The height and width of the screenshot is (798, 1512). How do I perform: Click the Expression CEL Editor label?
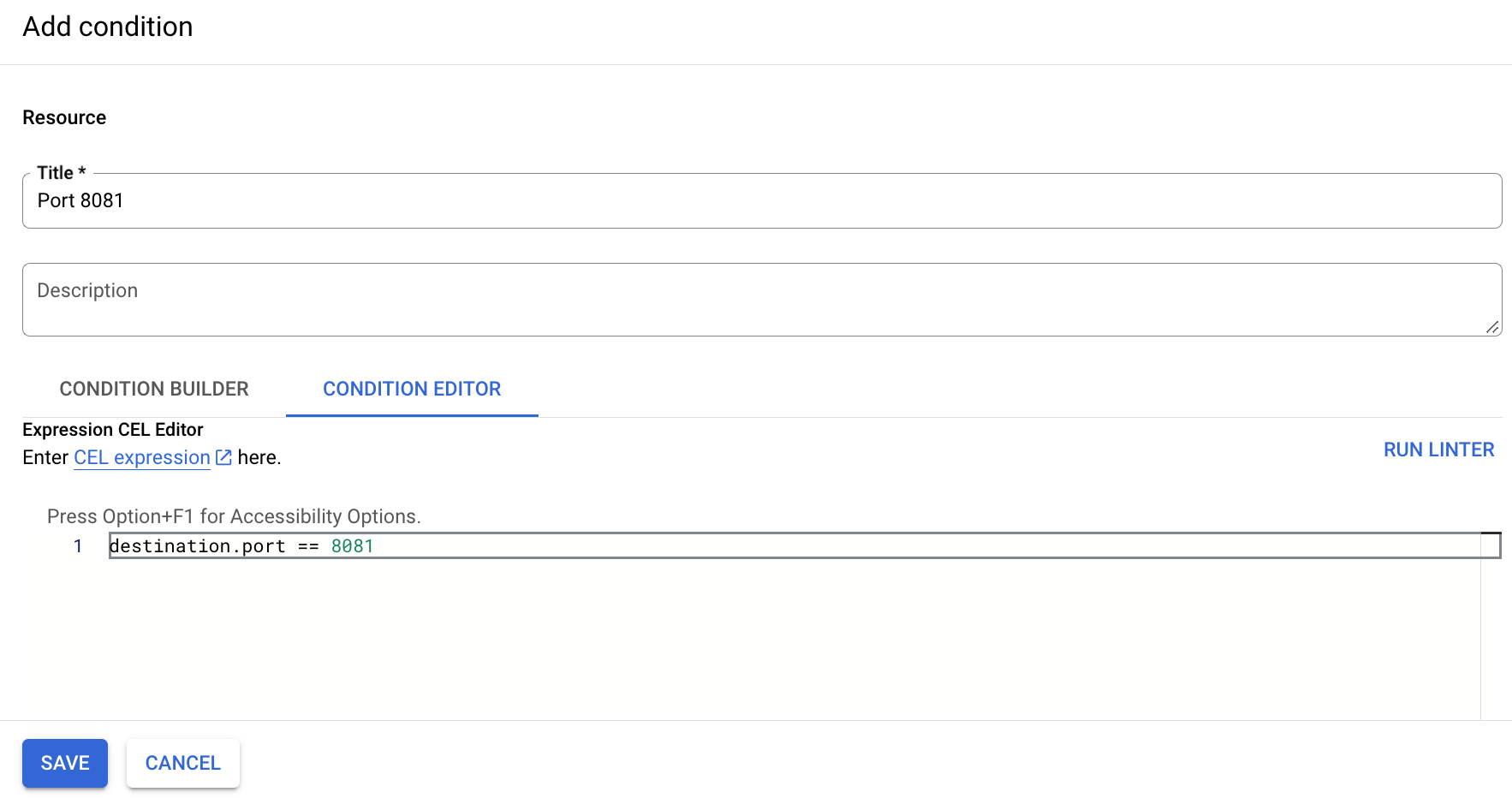(112, 429)
